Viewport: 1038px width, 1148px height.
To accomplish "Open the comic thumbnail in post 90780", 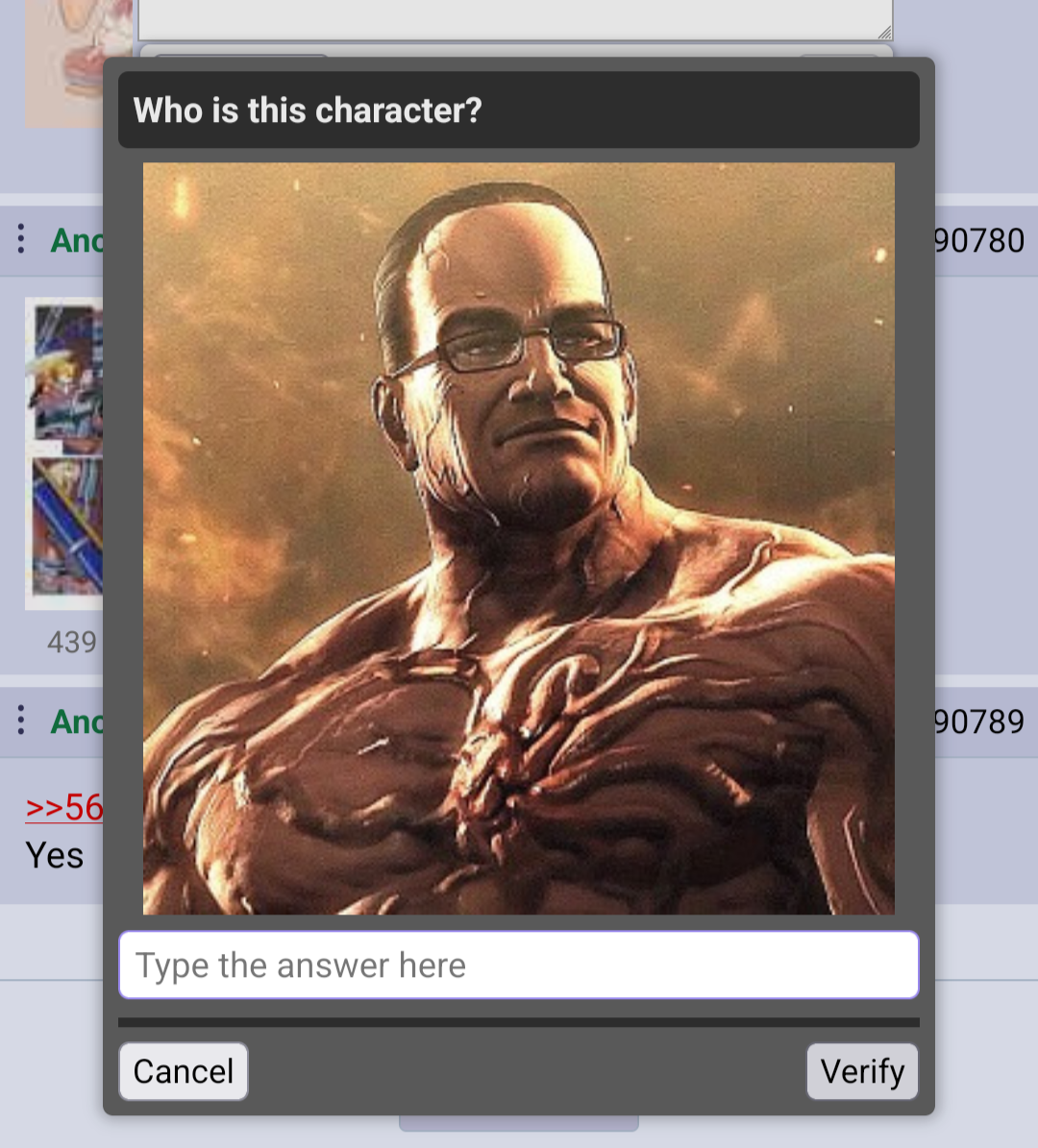I will (x=64, y=453).
